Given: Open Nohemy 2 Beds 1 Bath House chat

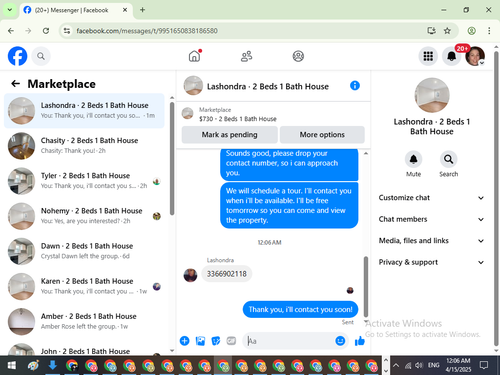Looking at the screenshot, I should click(84, 216).
